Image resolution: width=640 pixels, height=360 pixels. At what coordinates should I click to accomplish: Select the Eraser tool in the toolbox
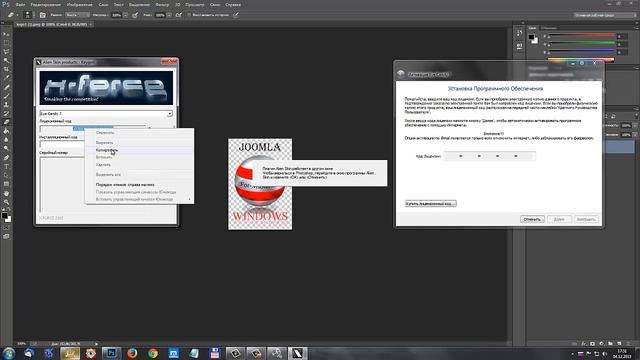coord(6,122)
